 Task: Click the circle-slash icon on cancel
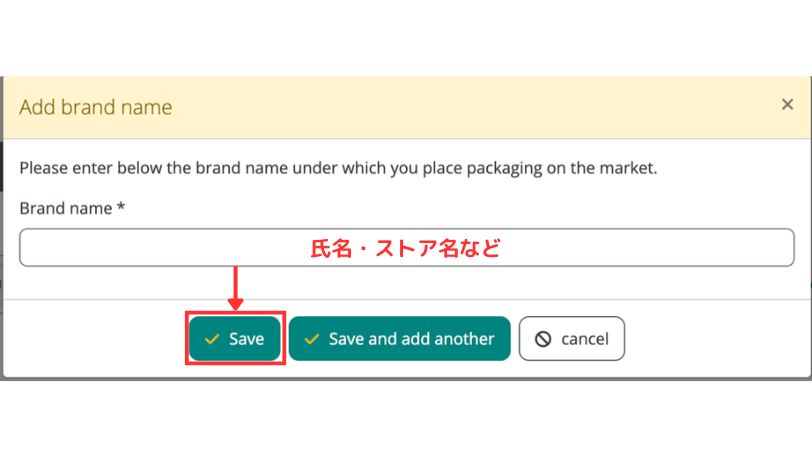[x=543, y=339]
